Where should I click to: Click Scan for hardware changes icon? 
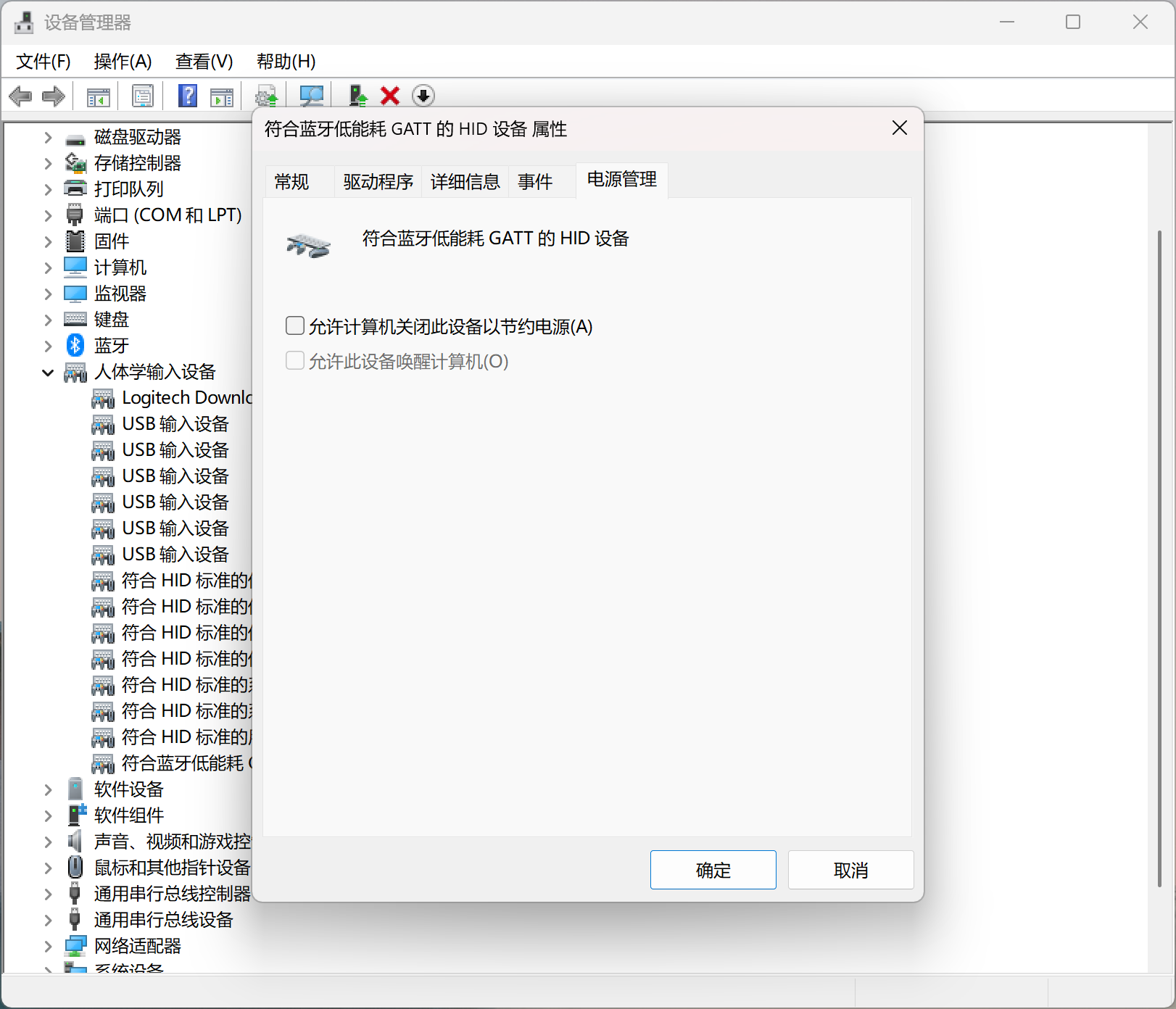[x=312, y=96]
